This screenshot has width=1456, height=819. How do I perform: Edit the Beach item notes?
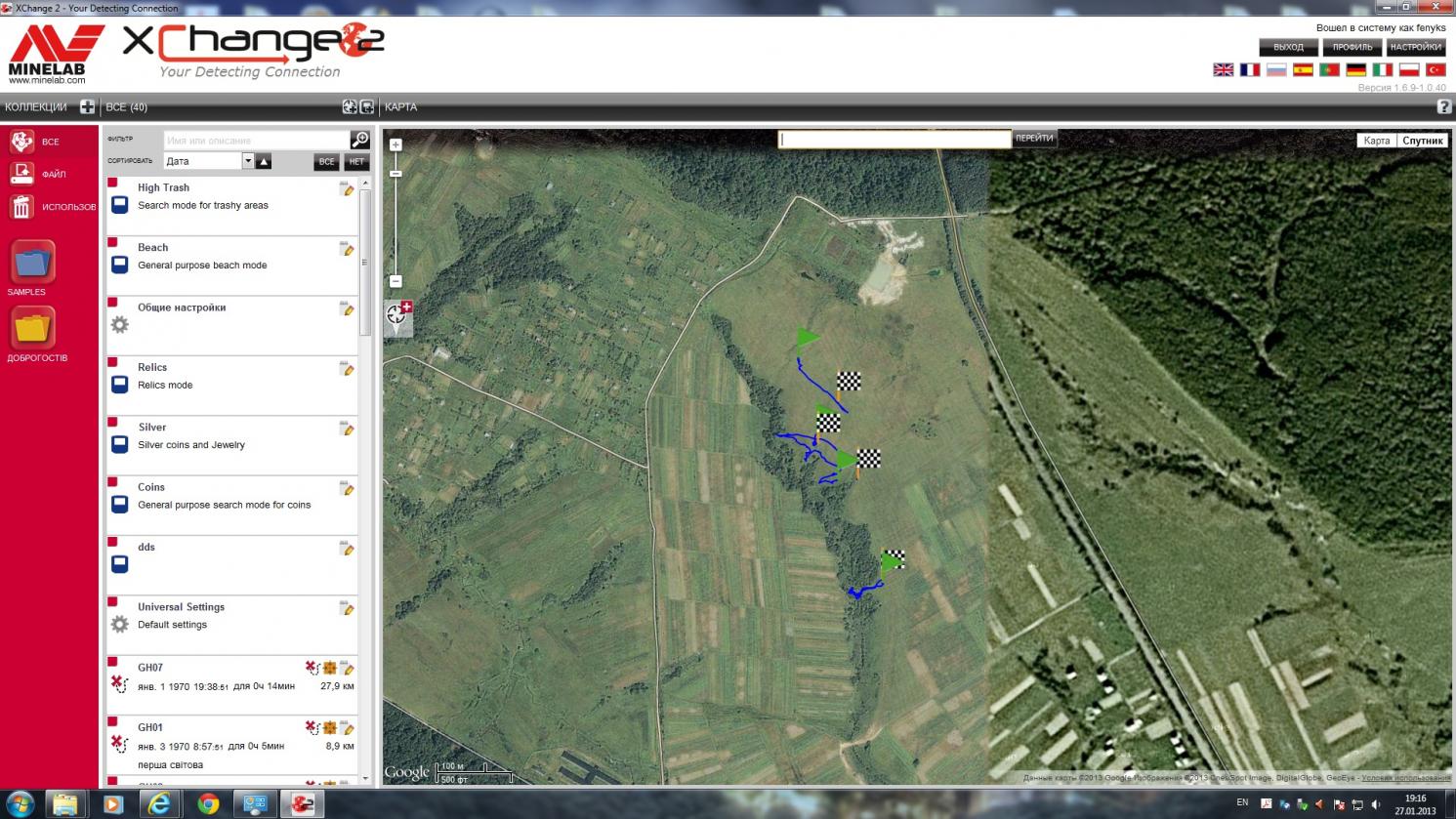click(x=347, y=249)
